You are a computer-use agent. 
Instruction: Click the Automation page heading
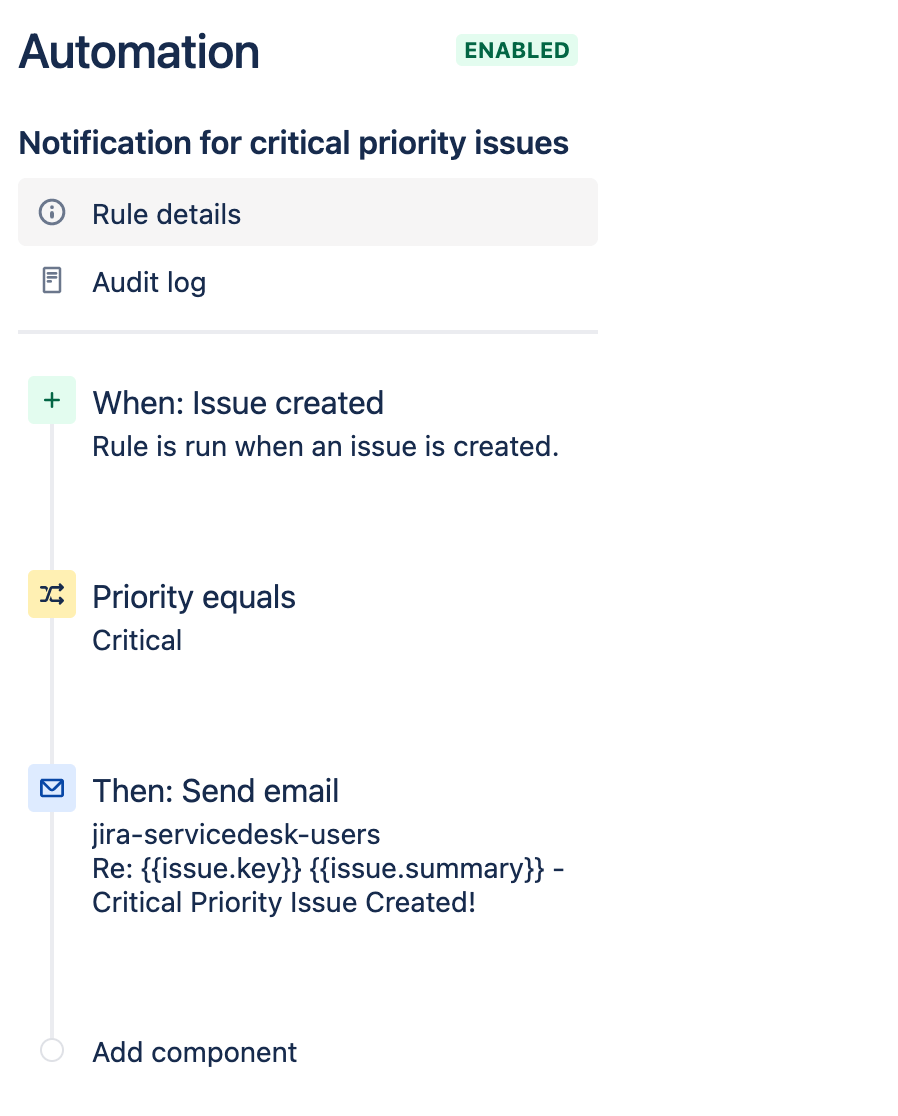pyautogui.click(x=138, y=50)
